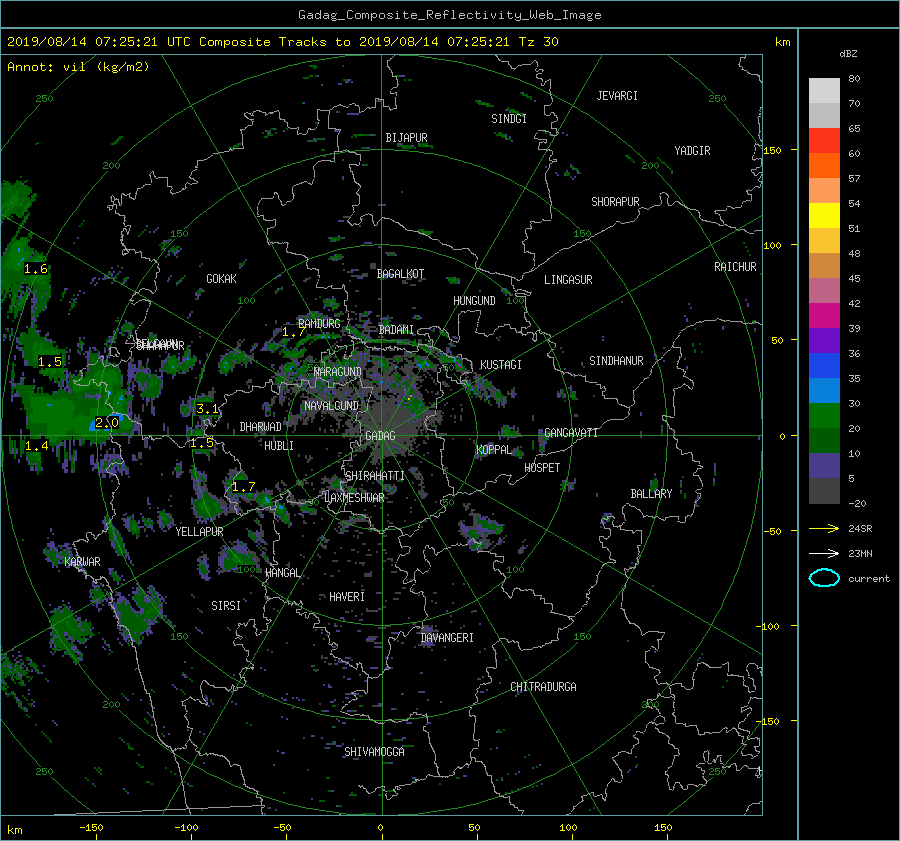Viewport: 900px width, 841px height.
Task: Click the HUNGUND city label
Action: 474,301
